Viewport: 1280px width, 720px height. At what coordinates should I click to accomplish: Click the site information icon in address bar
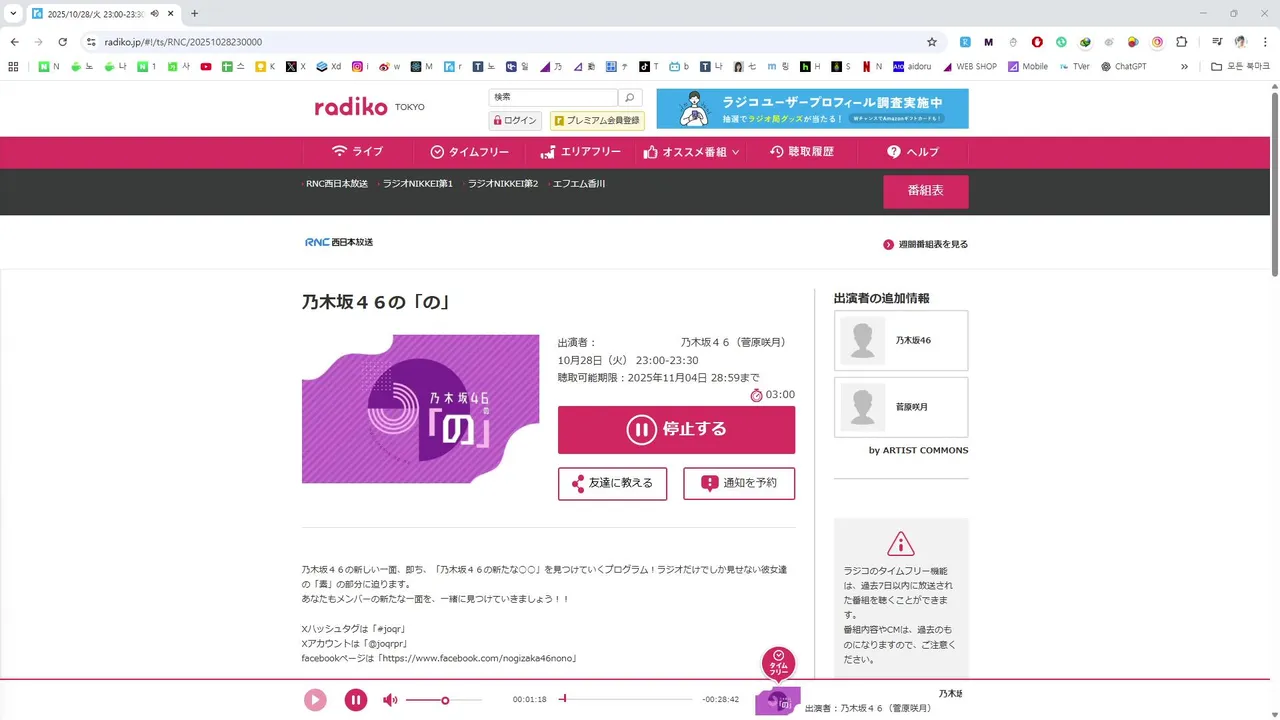tap(91, 42)
